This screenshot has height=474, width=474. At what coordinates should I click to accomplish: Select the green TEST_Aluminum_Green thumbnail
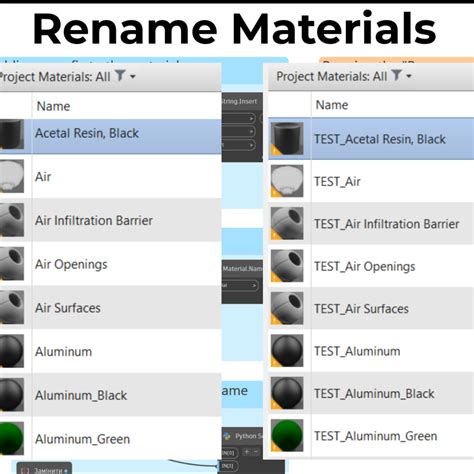(x=287, y=435)
